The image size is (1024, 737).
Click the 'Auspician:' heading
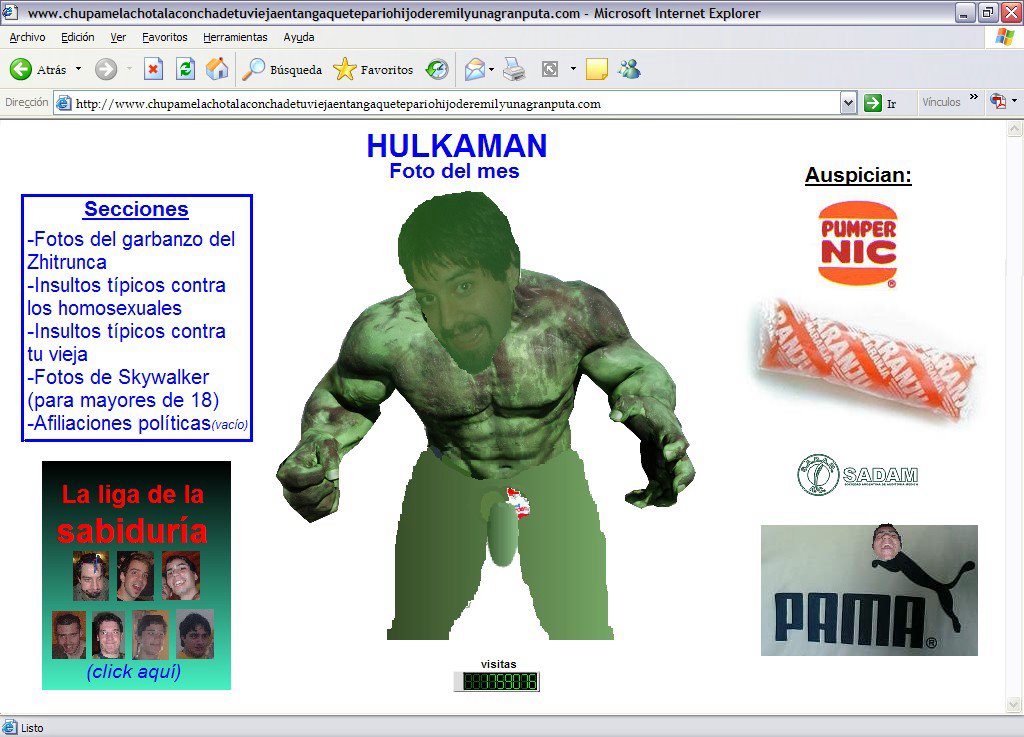[858, 175]
